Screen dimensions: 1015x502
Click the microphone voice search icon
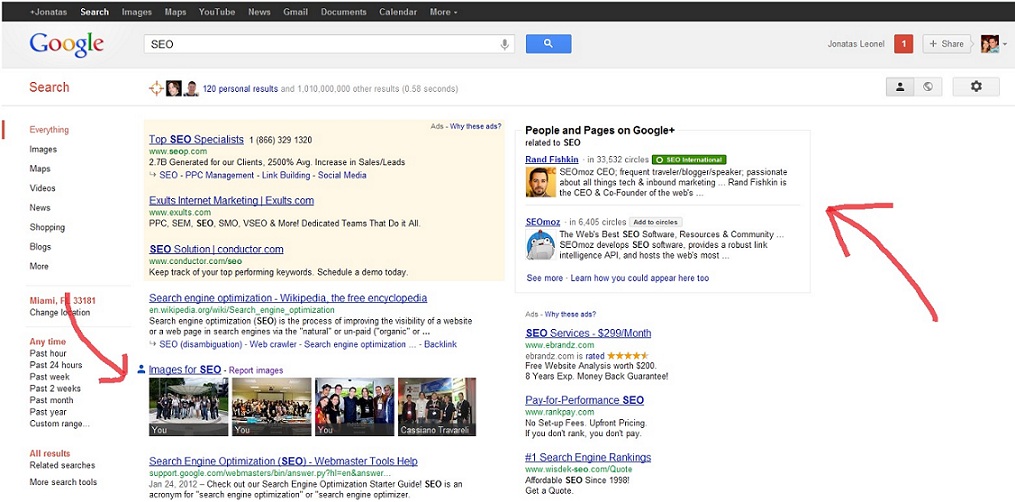point(504,44)
